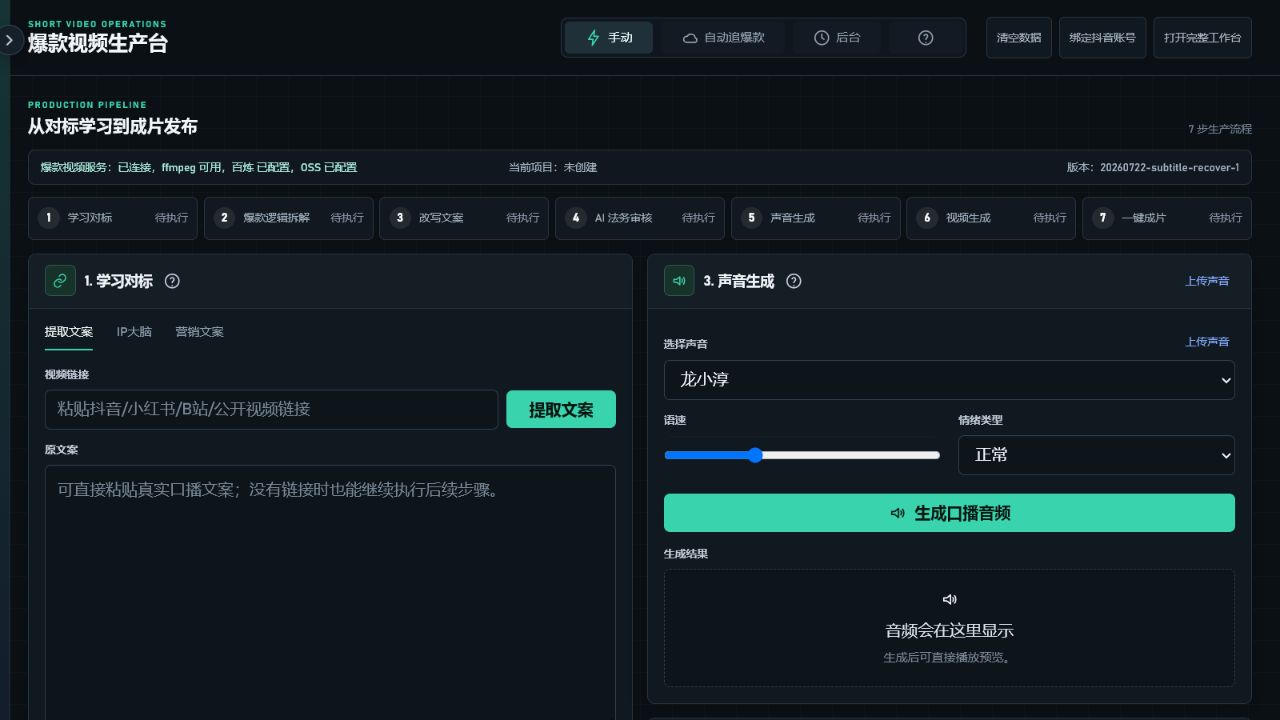The width and height of the screenshot is (1280, 720).
Task: Switch to 自动追爆款 mode tab
Action: pyautogui.click(x=723, y=38)
